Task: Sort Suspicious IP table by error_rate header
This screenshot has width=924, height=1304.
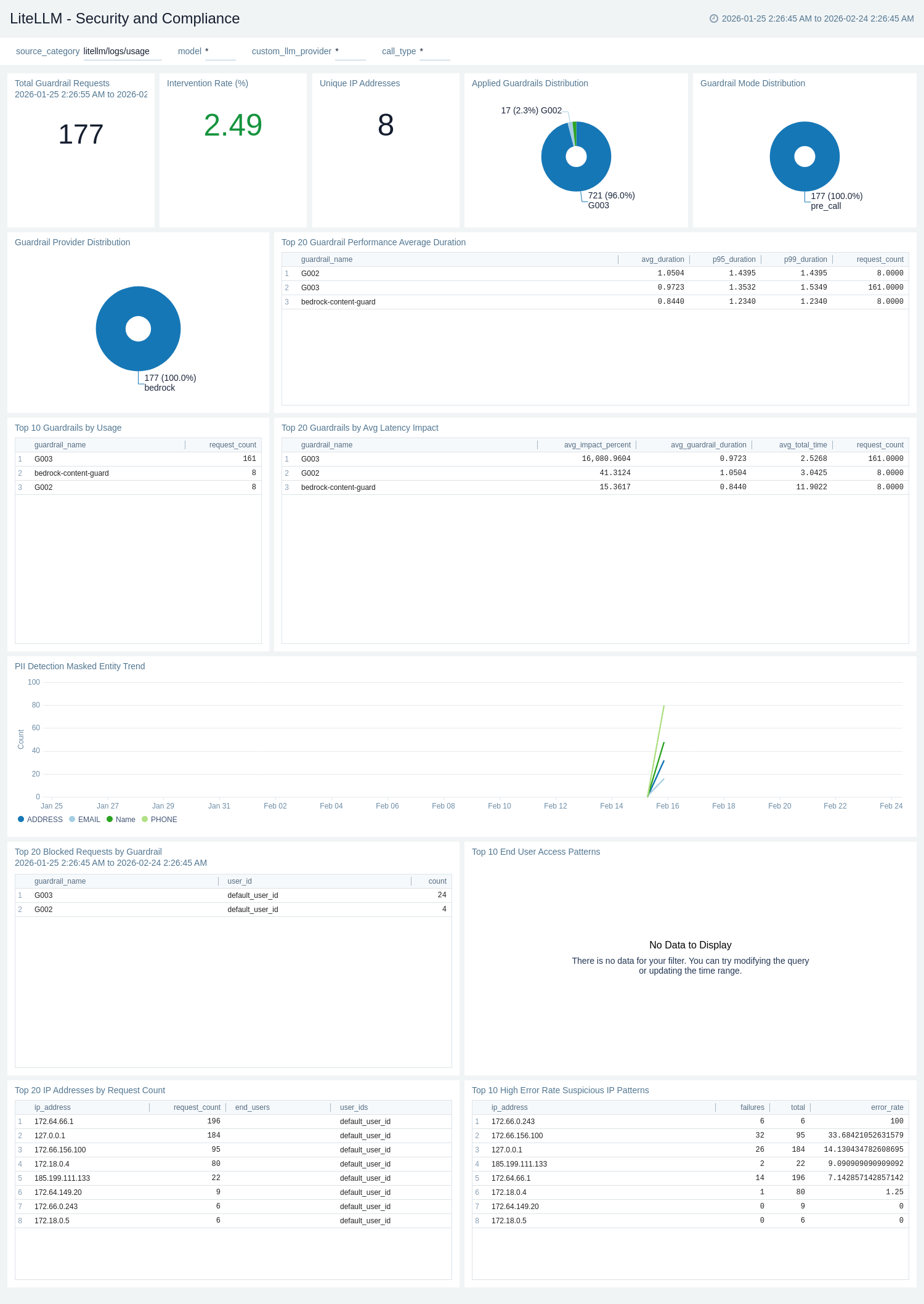Action: [887, 1107]
